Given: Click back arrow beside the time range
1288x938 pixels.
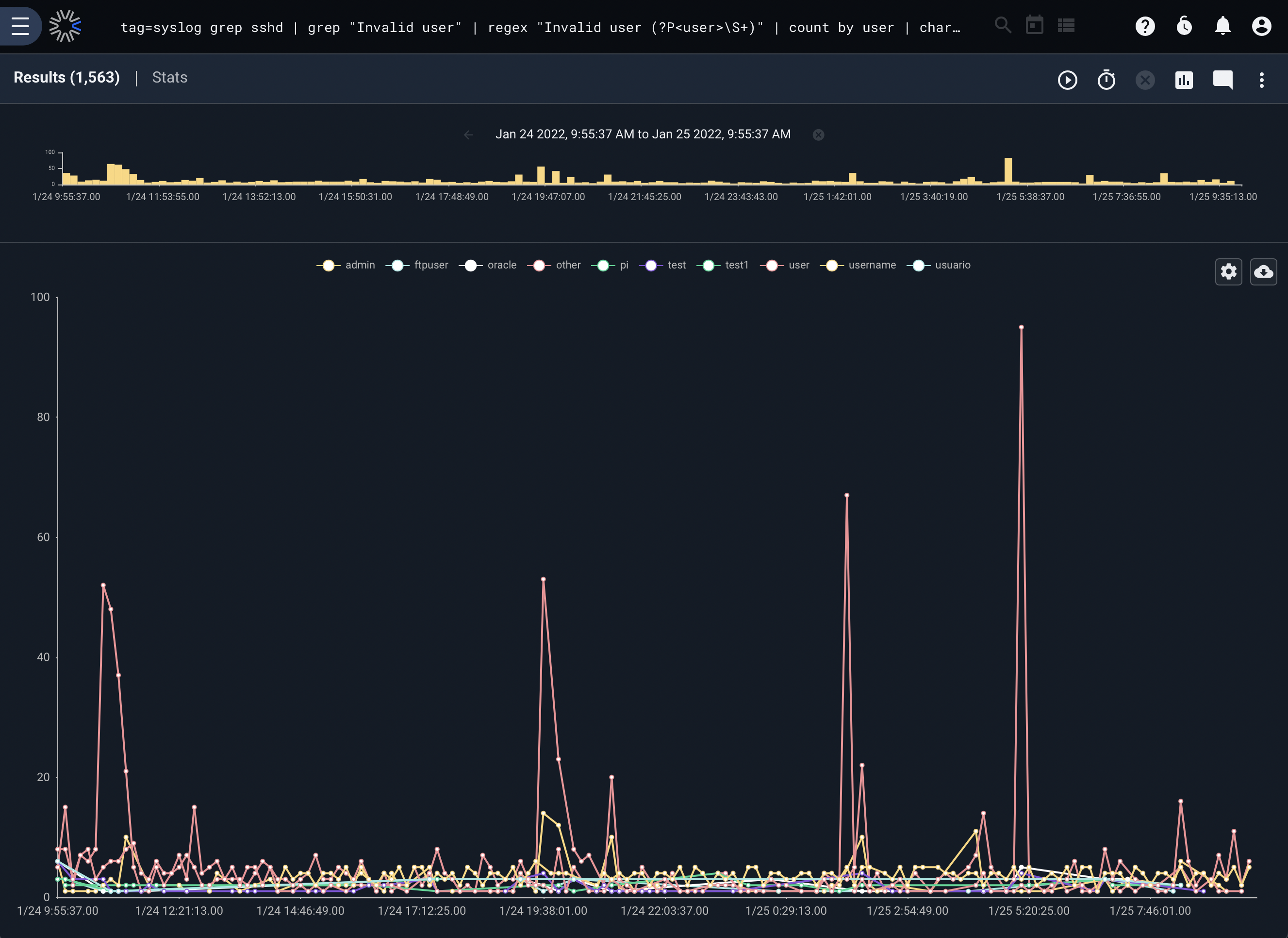Looking at the screenshot, I should tap(468, 134).
